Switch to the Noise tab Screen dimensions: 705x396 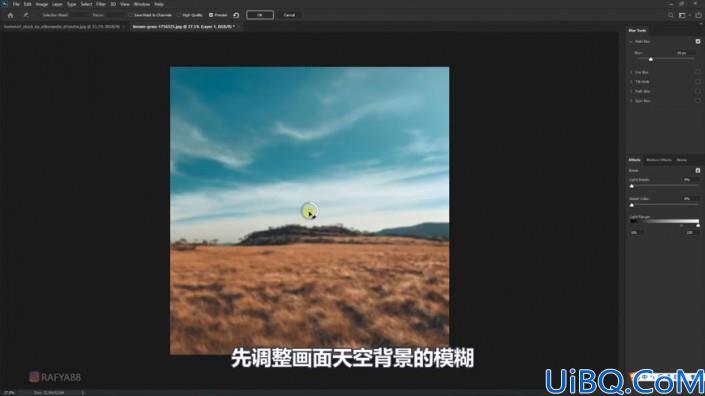coord(682,160)
